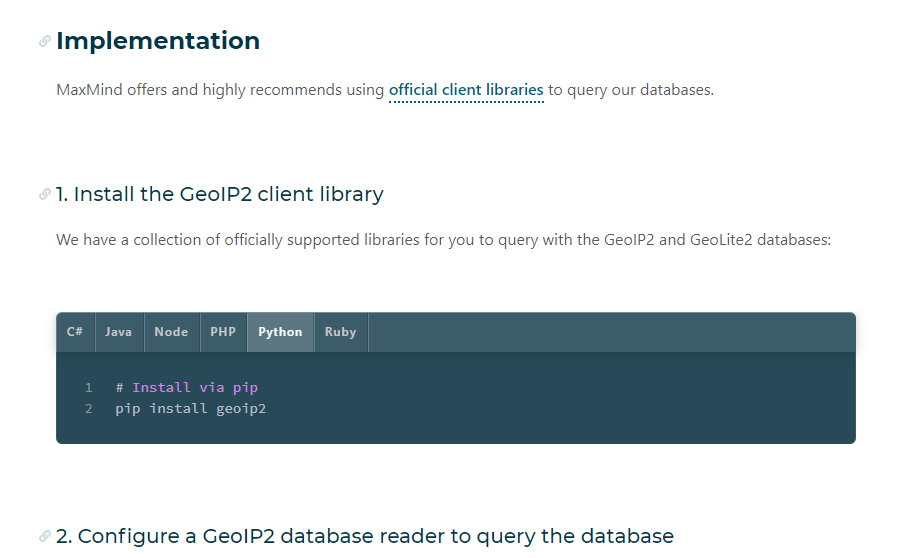Open the official client libraries link
This screenshot has width=921, height=558.
[466, 90]
